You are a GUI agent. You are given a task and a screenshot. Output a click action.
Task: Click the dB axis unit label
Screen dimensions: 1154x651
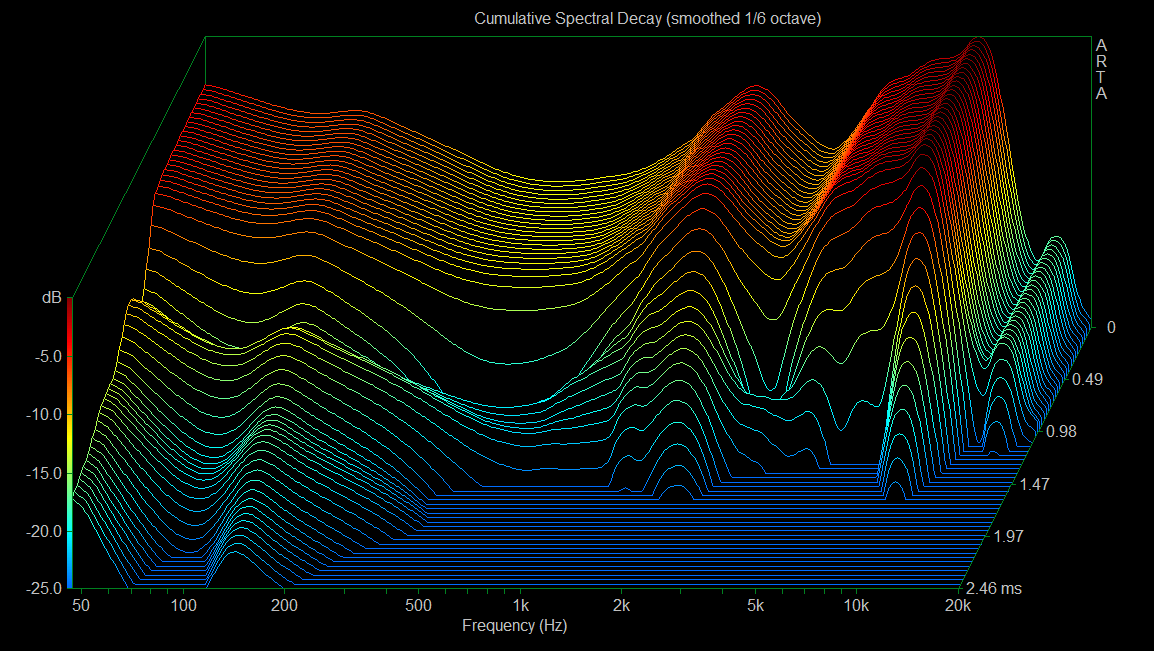[51, 298]
